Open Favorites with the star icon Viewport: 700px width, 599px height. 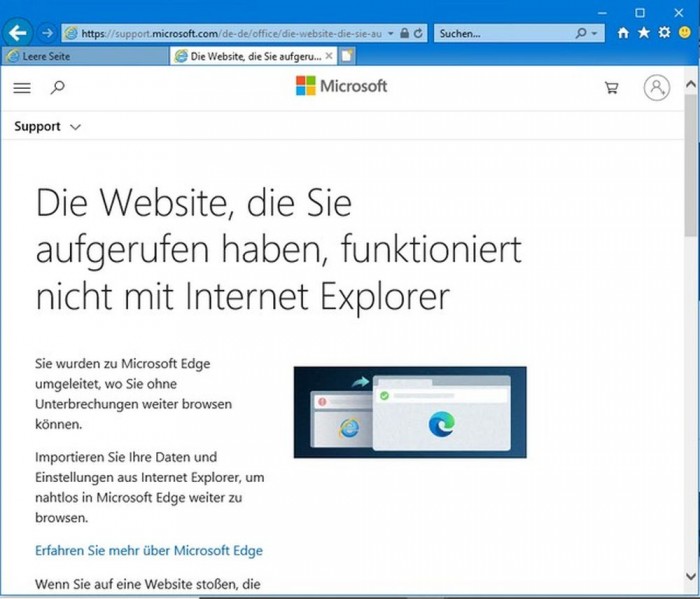tap(644, 33)
